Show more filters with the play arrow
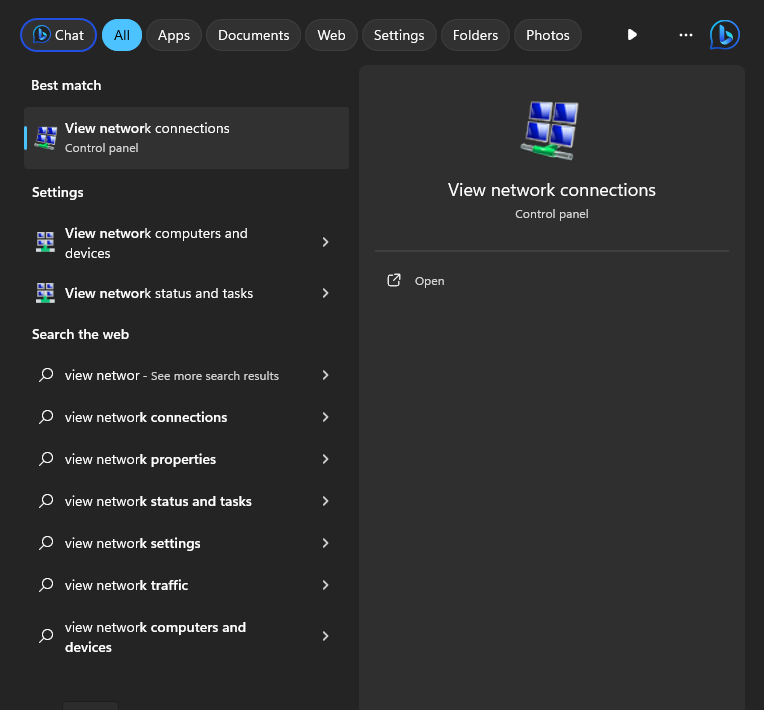 pos(632,35)
